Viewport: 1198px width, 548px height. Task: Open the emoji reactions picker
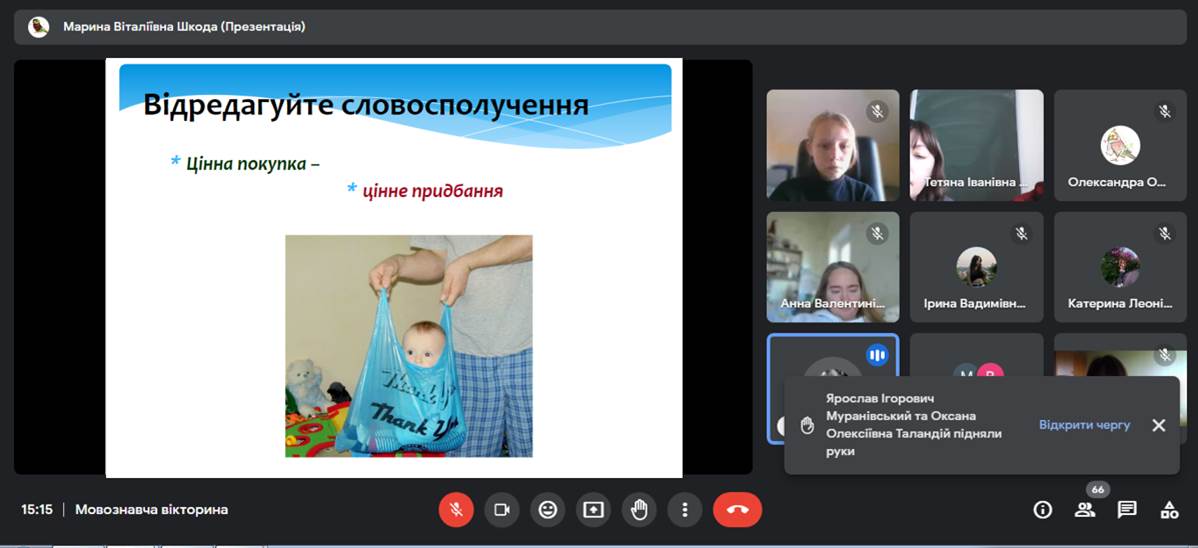[x=548, y=510]
